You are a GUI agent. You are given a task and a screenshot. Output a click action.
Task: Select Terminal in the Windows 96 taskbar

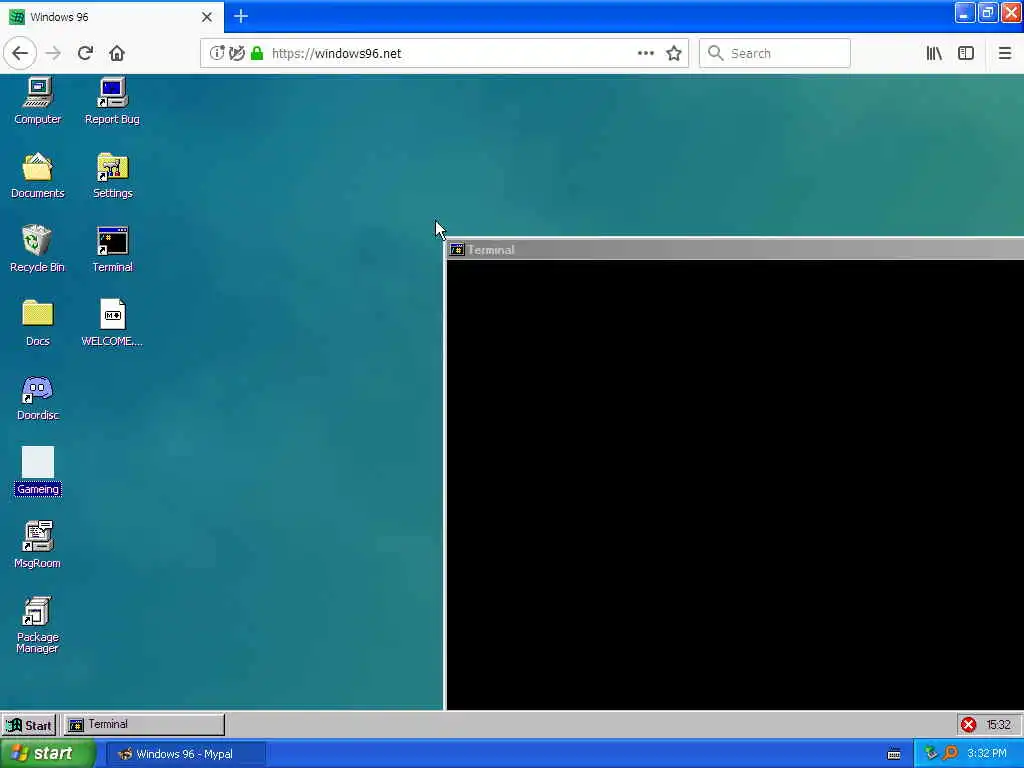click(x=144, y=725)
